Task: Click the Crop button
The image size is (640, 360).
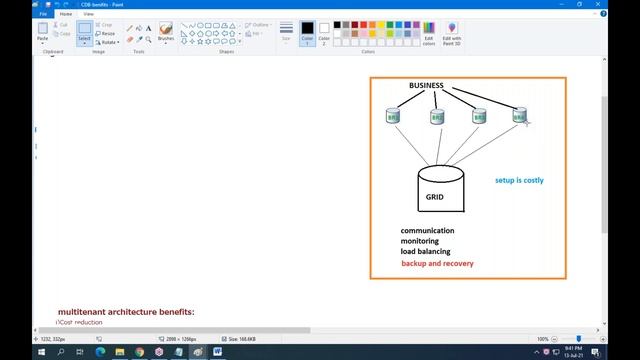Action: pos(104,25)
